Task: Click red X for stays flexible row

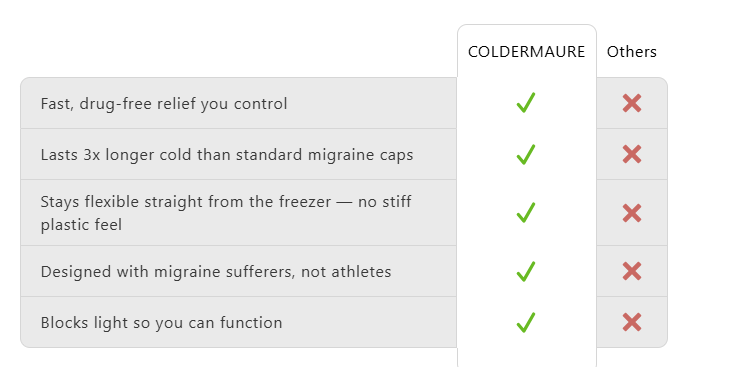Action: [x=632, y=213]
